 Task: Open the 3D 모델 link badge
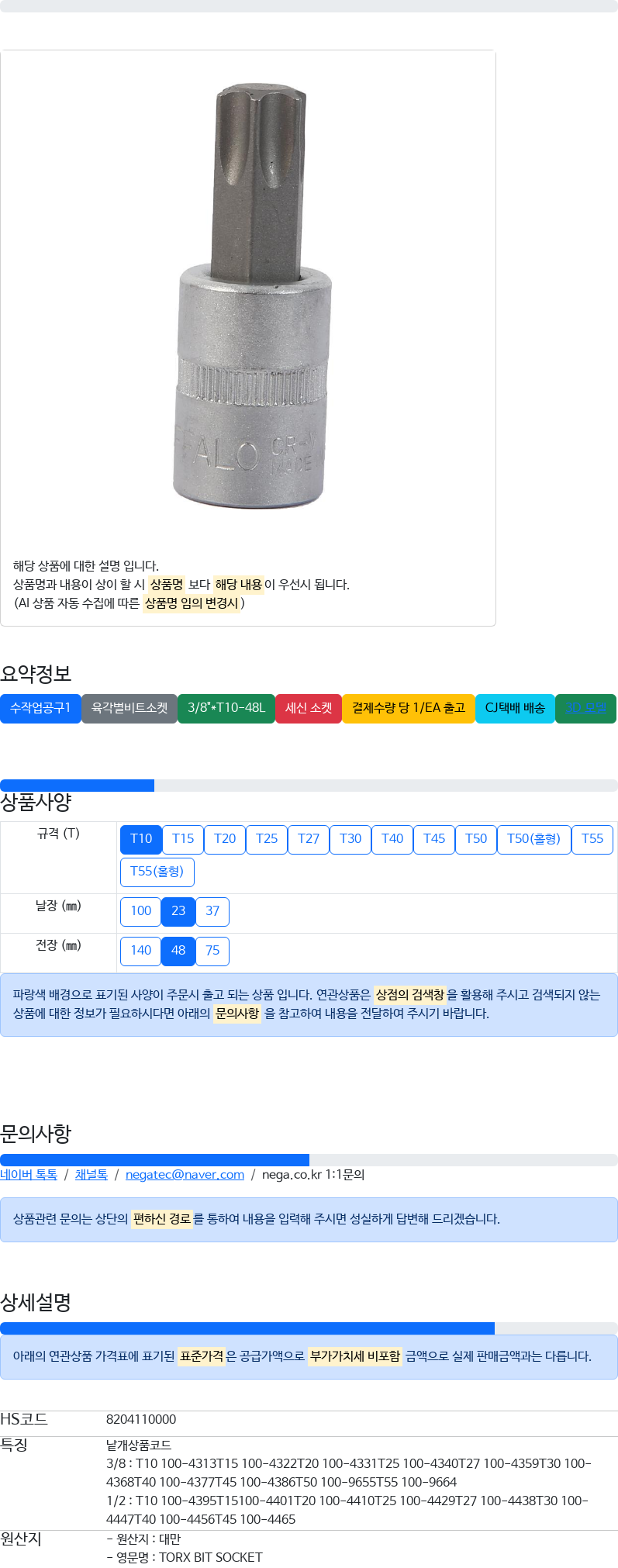point(585,708)
